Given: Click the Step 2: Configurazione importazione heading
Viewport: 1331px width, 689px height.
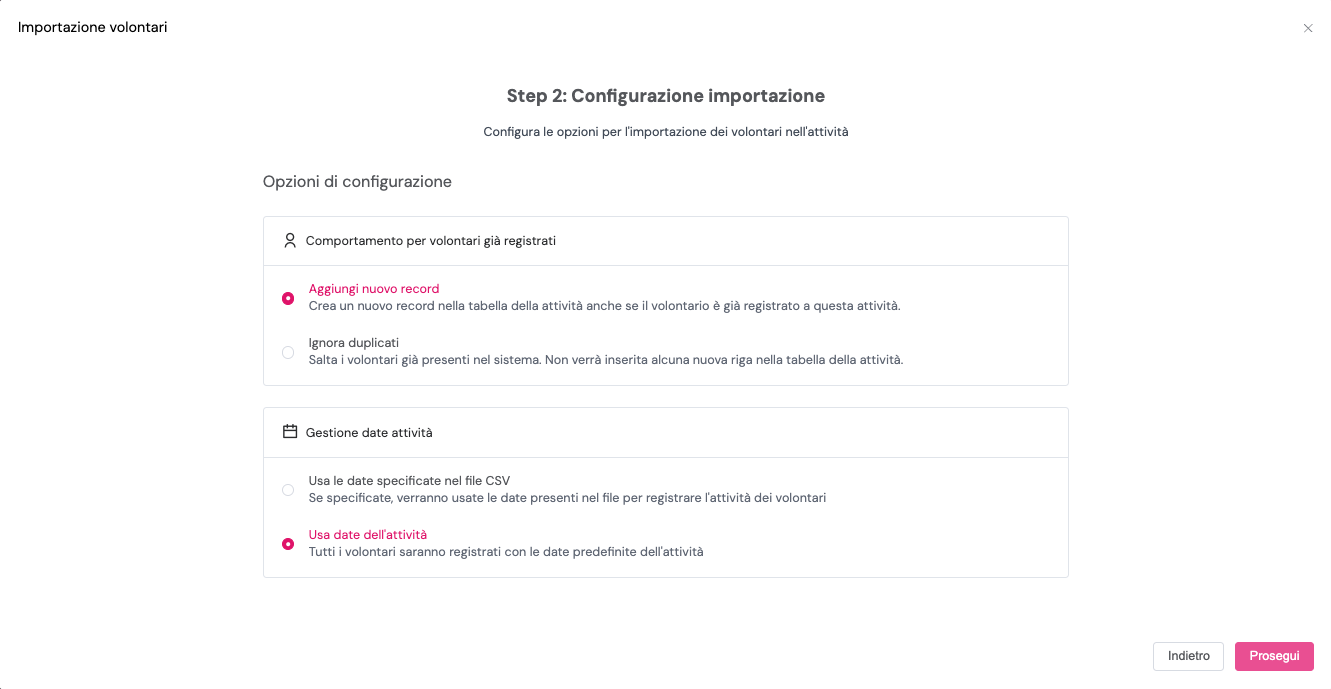Looking at the screenshot, I should 666,97.
